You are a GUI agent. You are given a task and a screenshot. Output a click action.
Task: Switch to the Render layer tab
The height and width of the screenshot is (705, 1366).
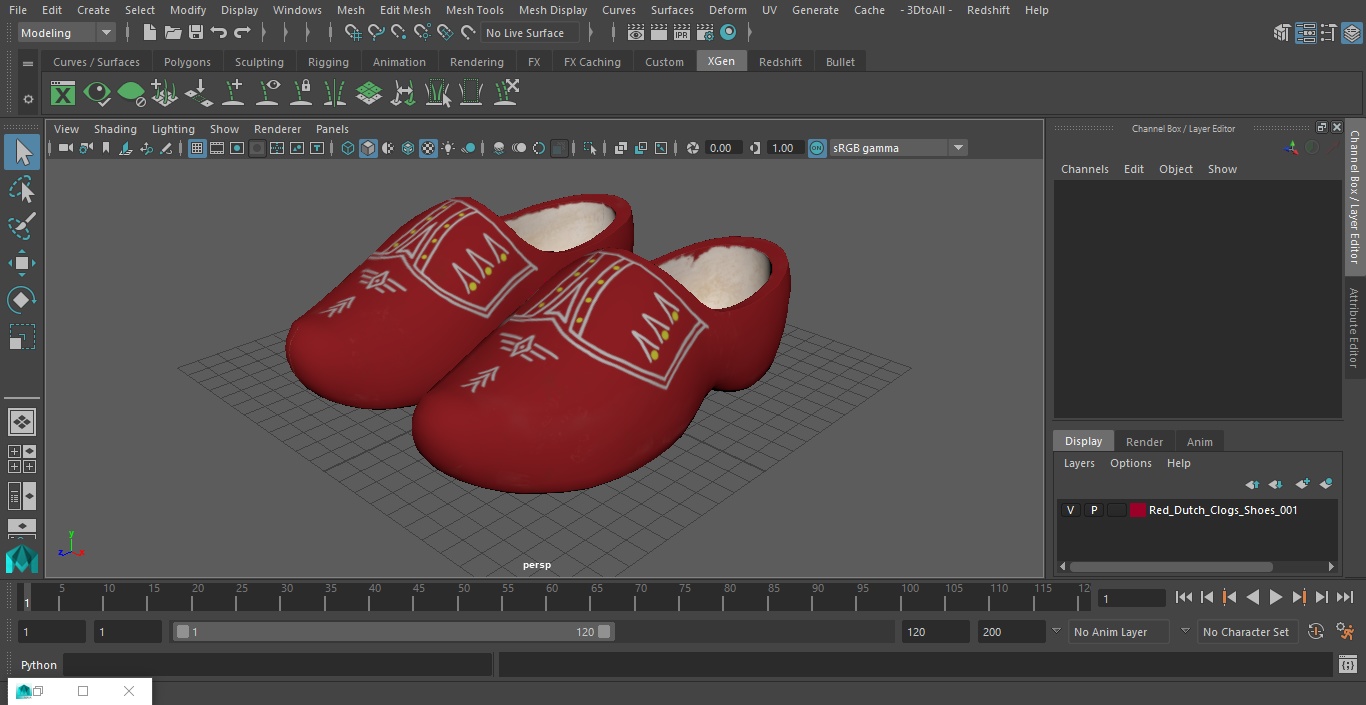click(x=1144, y=442)
